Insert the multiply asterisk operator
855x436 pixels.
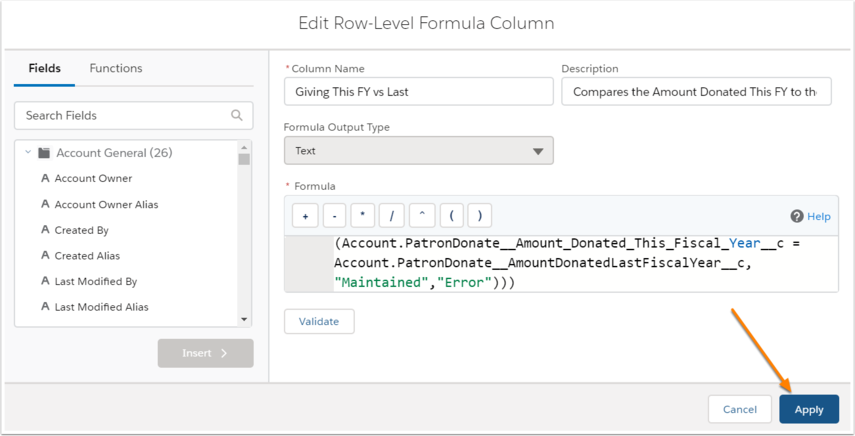pos(363,216)
